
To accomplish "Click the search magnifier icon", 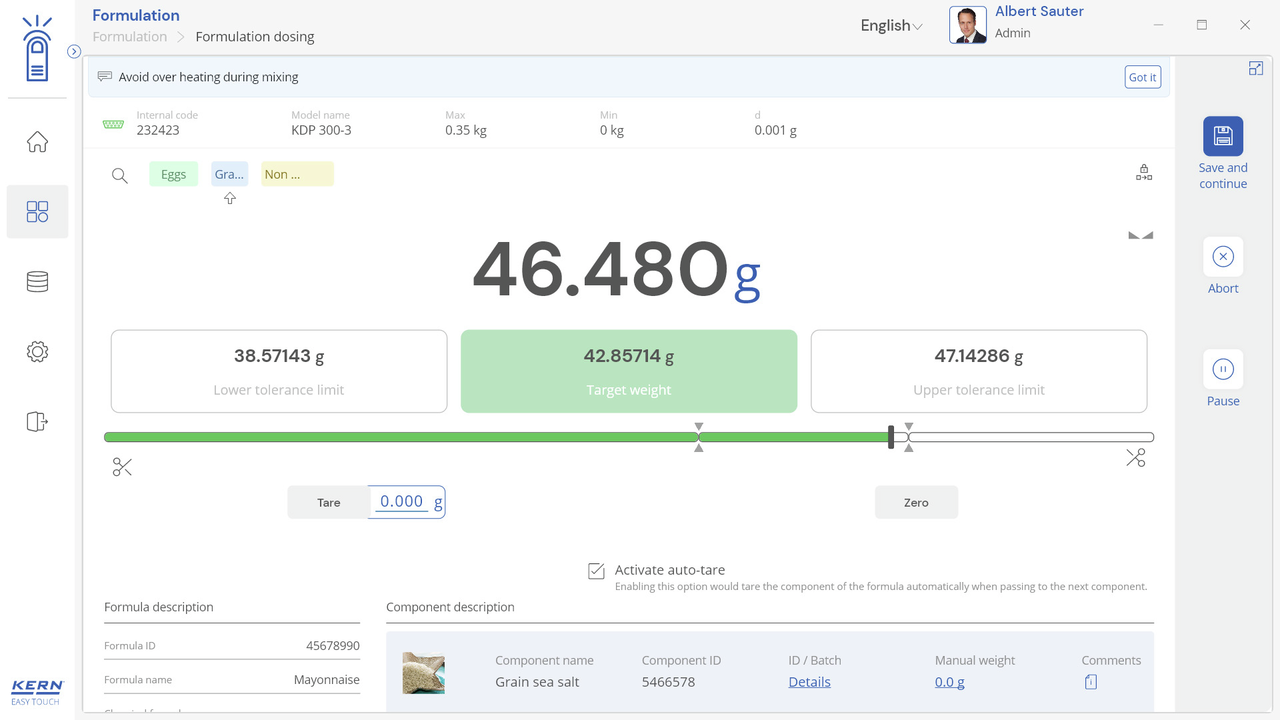I will pos(120,176).
